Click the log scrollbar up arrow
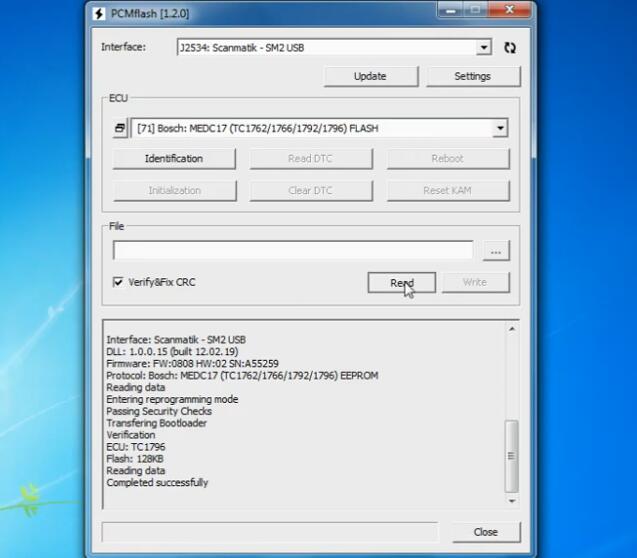This screenshot has width=637, height=558. pyautogui.click(x=512, y=329)
